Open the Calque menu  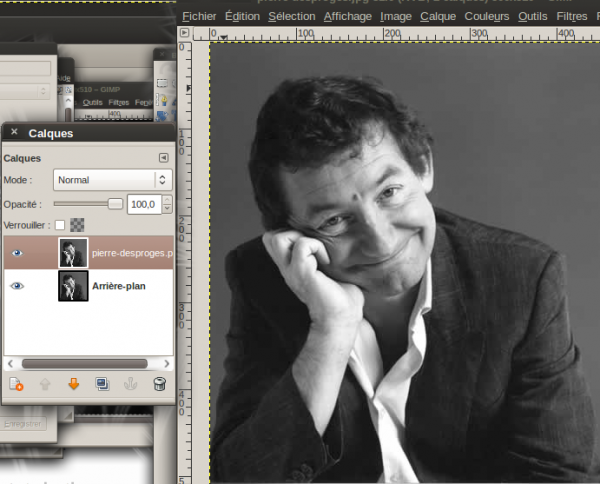tap(438, 16)
